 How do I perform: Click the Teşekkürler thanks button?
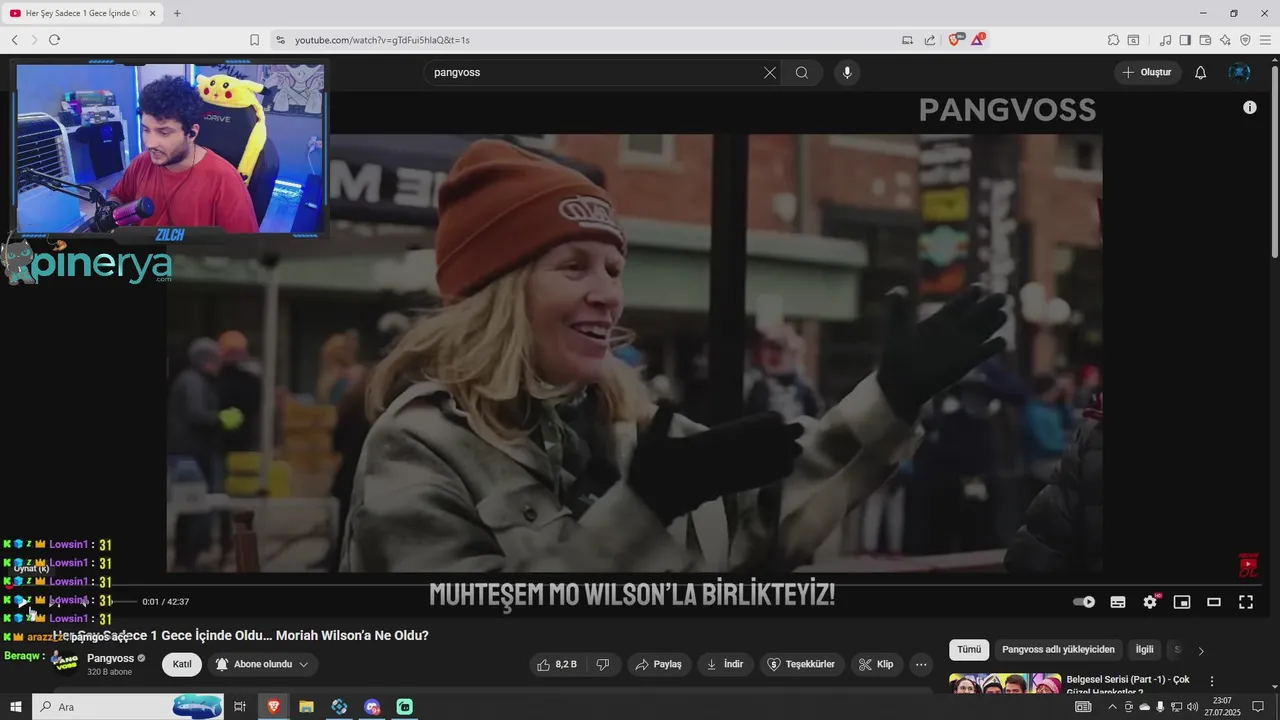(x=801, y=664)
